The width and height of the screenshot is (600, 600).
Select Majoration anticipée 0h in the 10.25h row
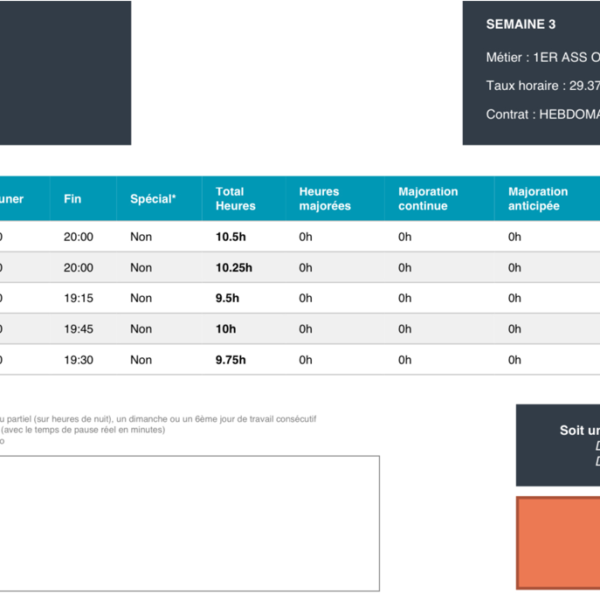click(x=515, y=267)
